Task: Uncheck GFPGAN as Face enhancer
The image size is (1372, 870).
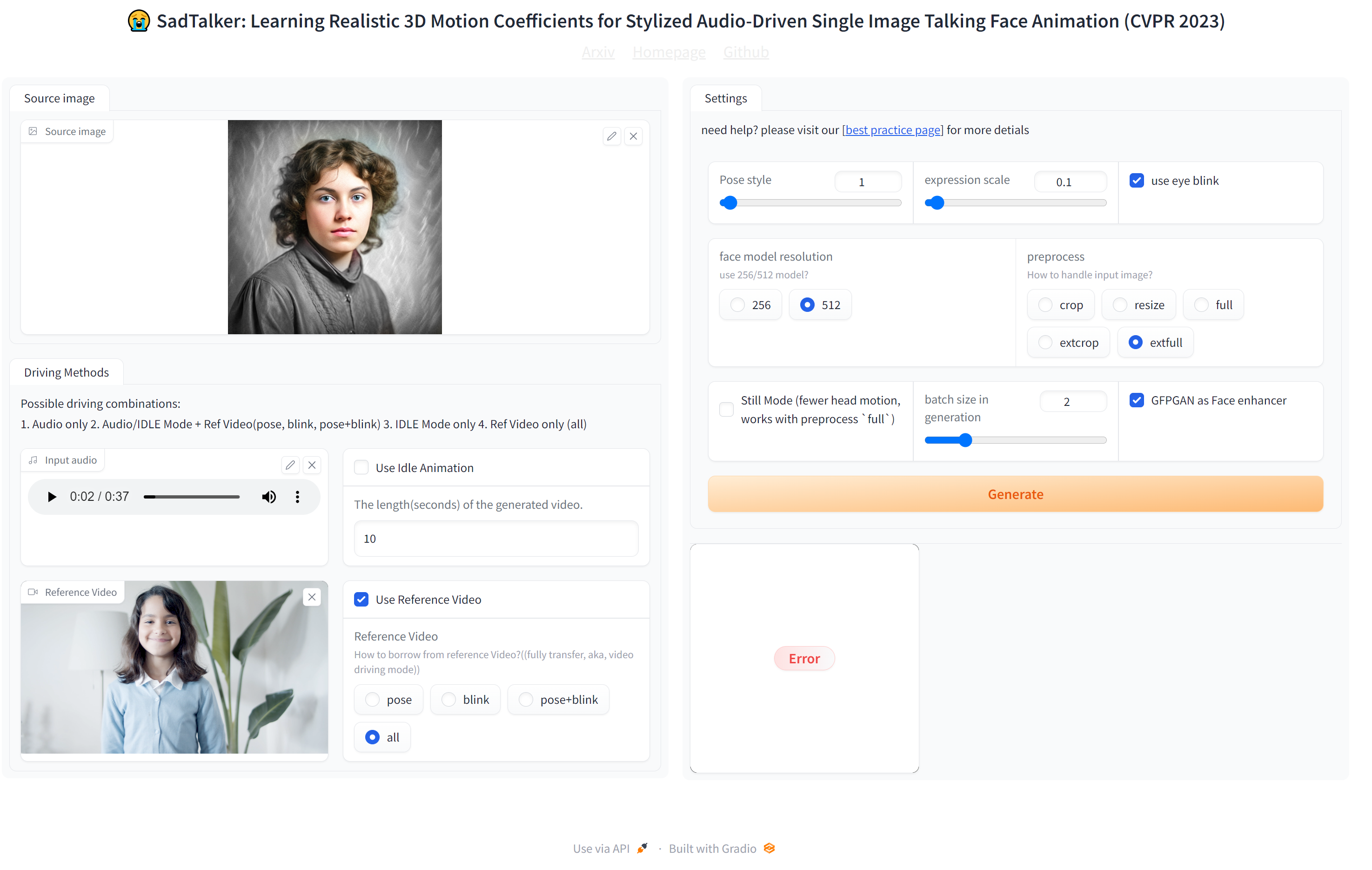Action: coord(1137,400)
